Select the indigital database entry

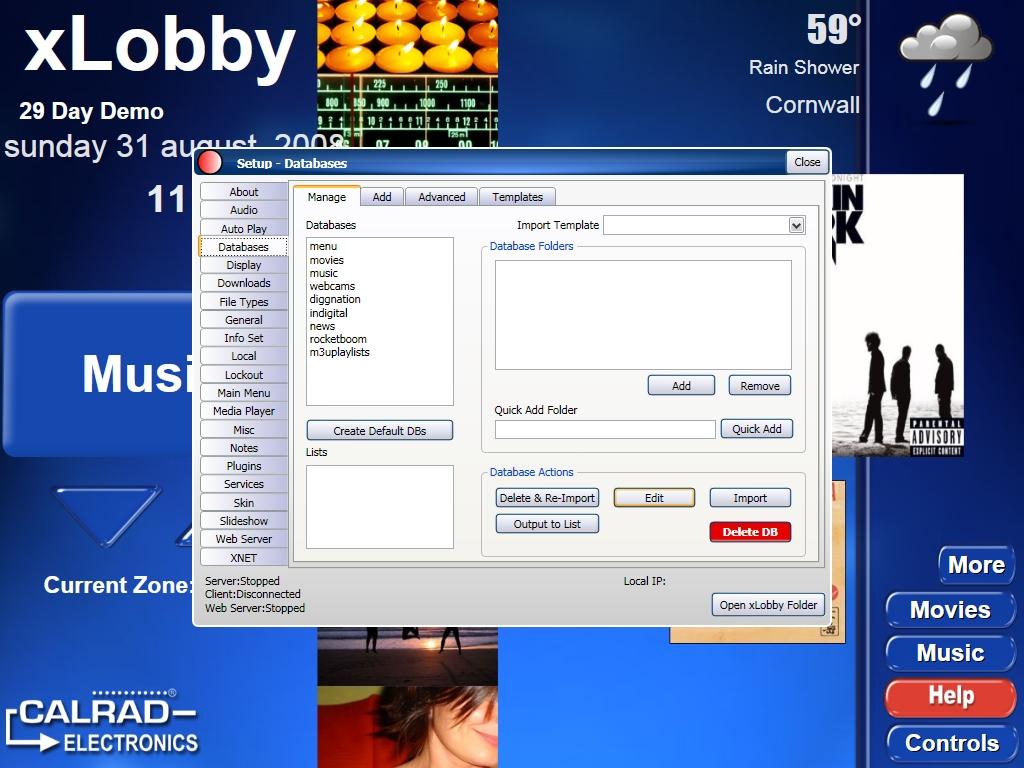click(x=328, y=313)
